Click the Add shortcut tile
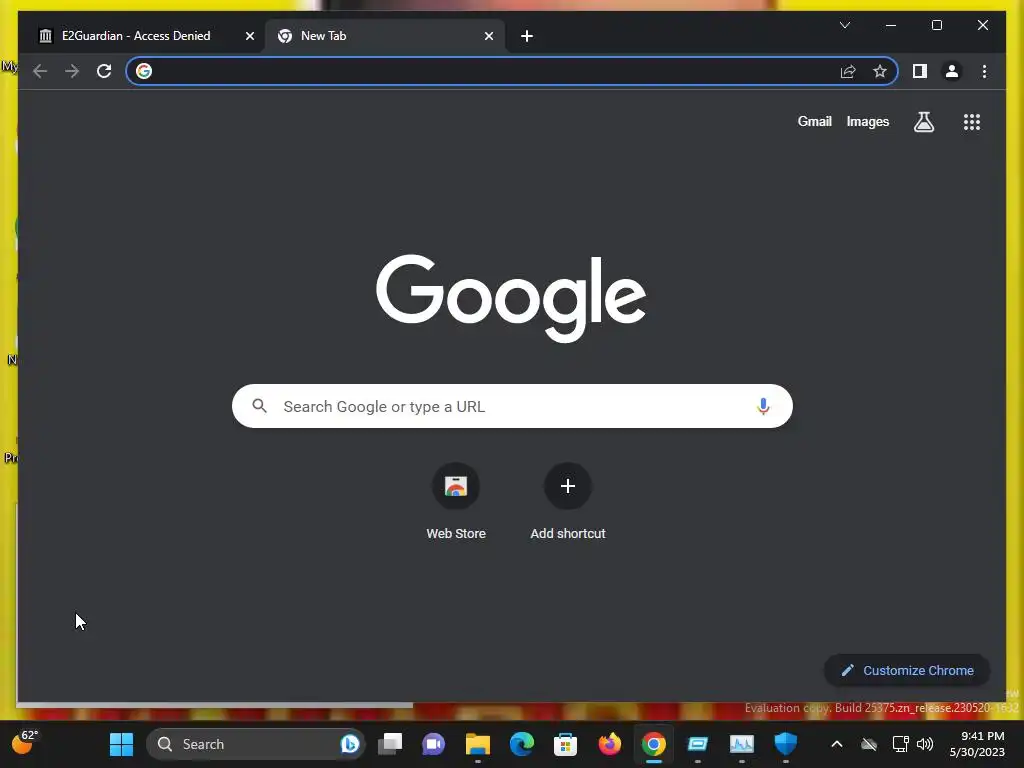1024x768 pixels. pyautogui.click(x=568, y=502)
